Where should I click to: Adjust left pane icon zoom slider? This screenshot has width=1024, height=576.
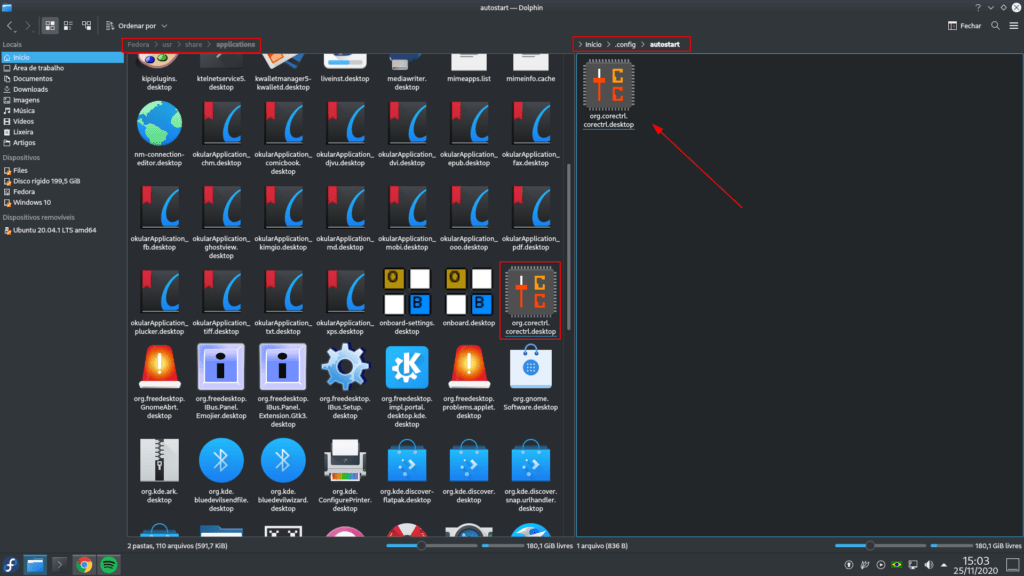(x=422, y=546)
